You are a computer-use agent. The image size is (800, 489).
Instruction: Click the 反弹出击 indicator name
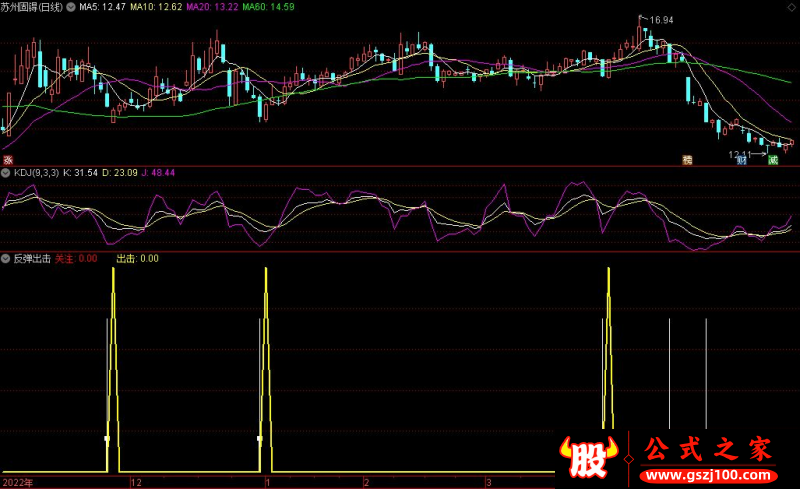point(32,258)
